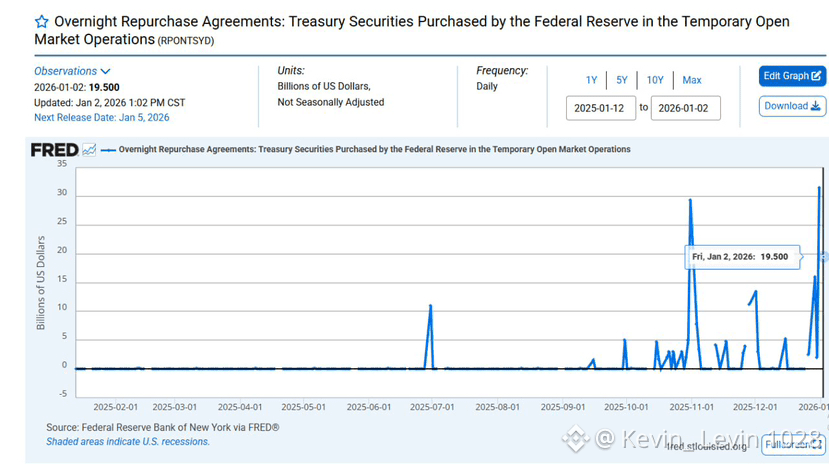
Task: Open the Download menu button
Action: [x=792, y=106]
